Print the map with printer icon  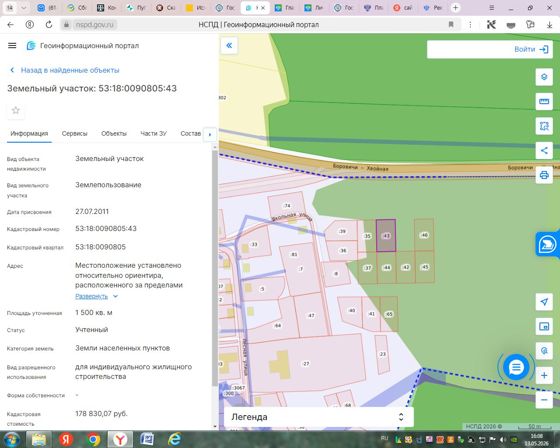coord(544,175)
